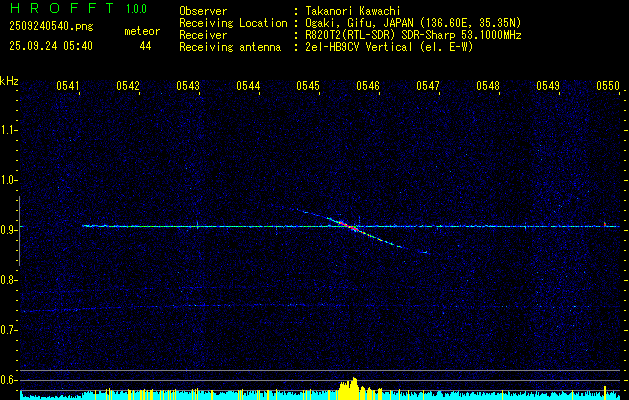The height and width of the screenshot is (400, 629).
Task: Select the 1.1 frequency axis label
Action: point(9,130)
